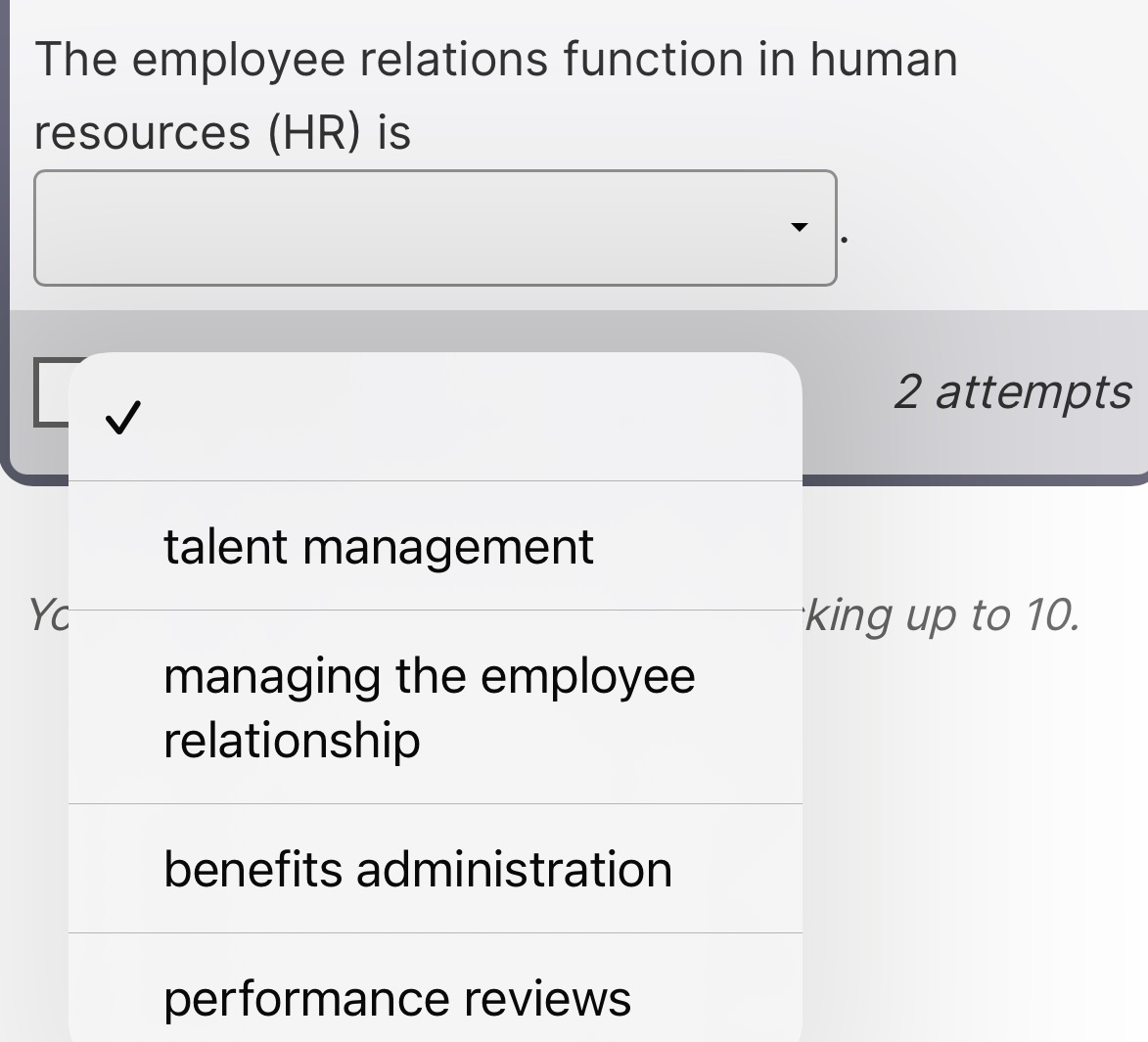Image resolution: width=1148 pixels, height=1042 pixels.
Task: Click the '2 attempts' counter text
Action: coord(1013,391)
